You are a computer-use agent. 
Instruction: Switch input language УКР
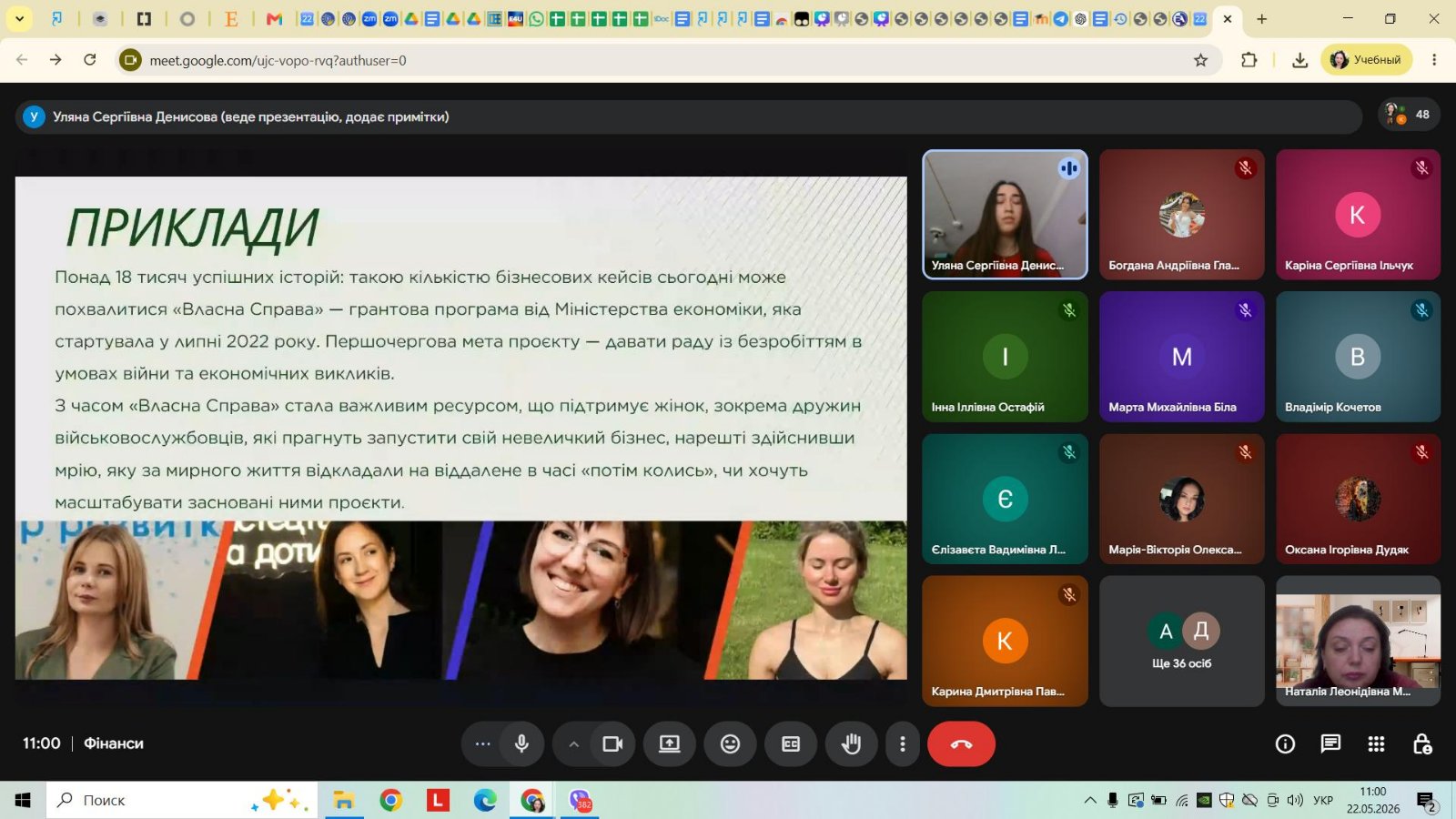coord(1323,800)
